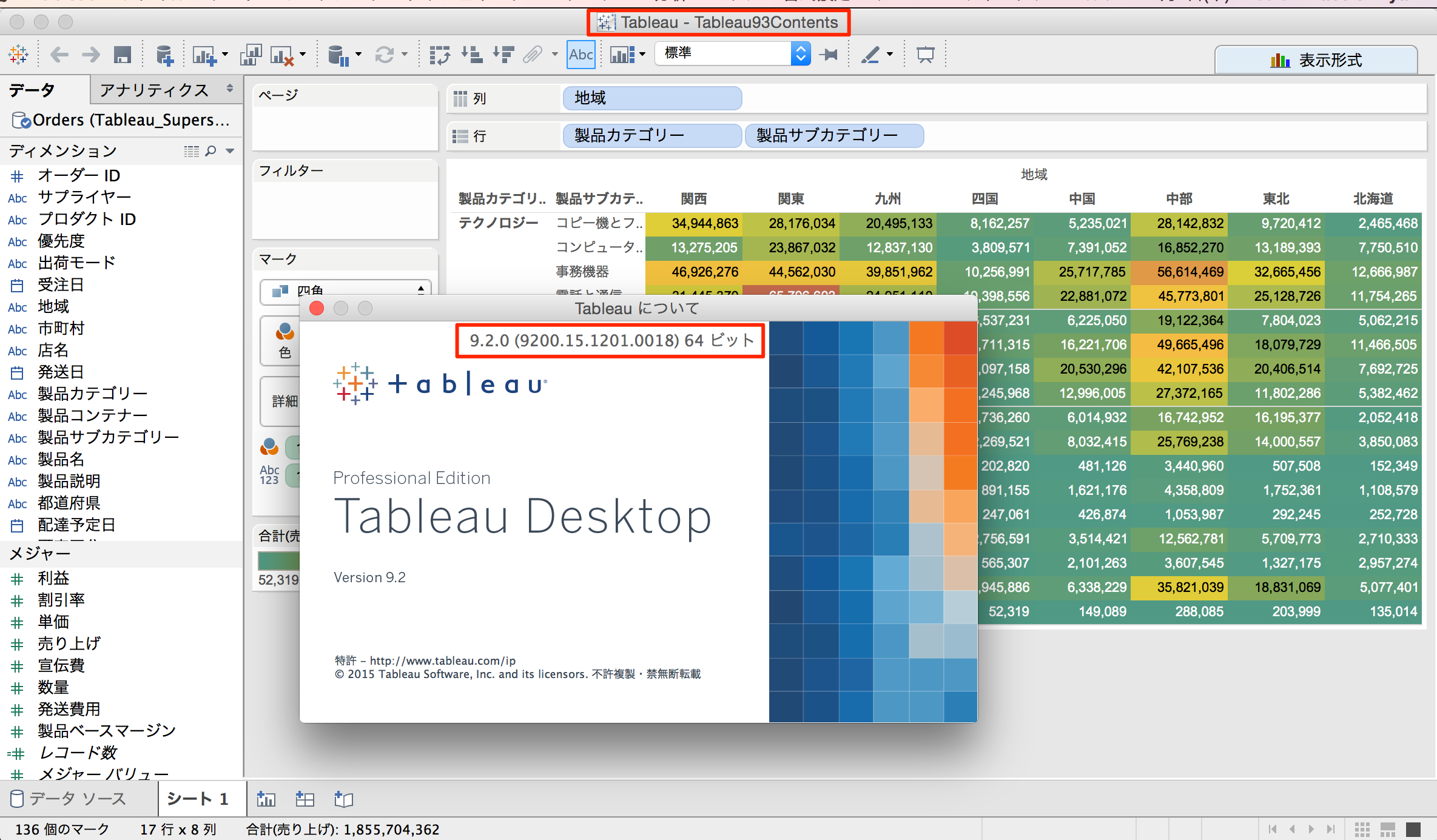1437x840 pixels.
Task: Create a new story
Action: pyautogui.click(x=343, y=799)
